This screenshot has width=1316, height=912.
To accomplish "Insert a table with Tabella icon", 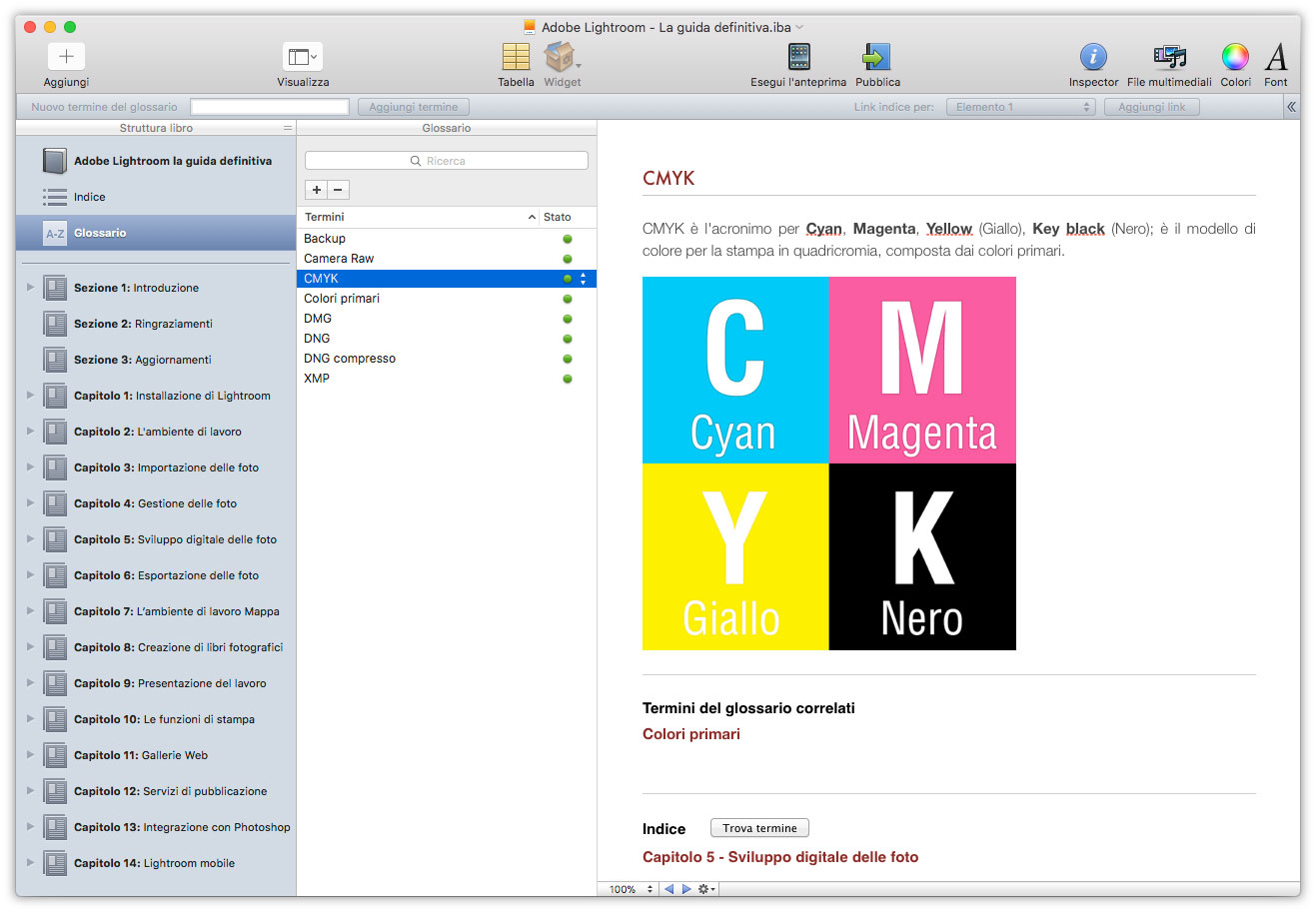I will pos(516,57).
